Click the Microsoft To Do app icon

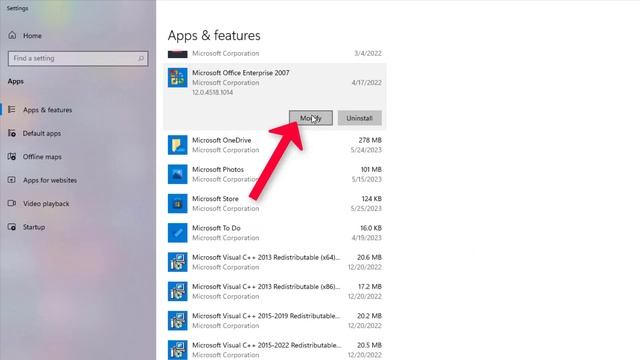178,233
